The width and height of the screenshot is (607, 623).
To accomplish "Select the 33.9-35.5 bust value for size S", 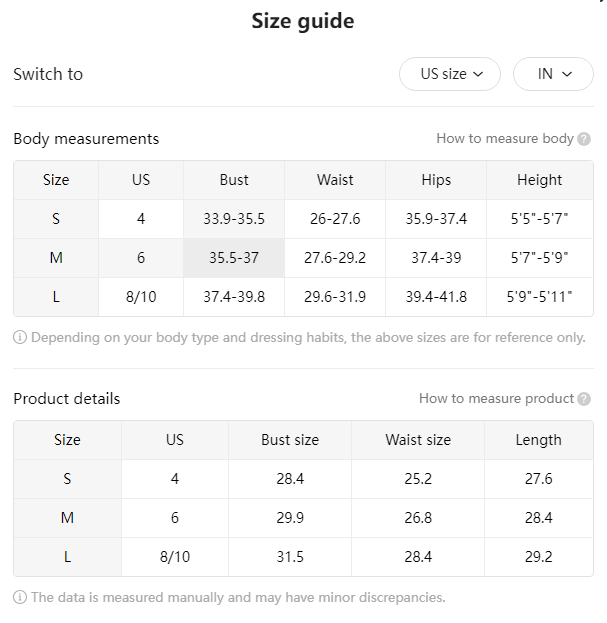I will tap(234, 219).
